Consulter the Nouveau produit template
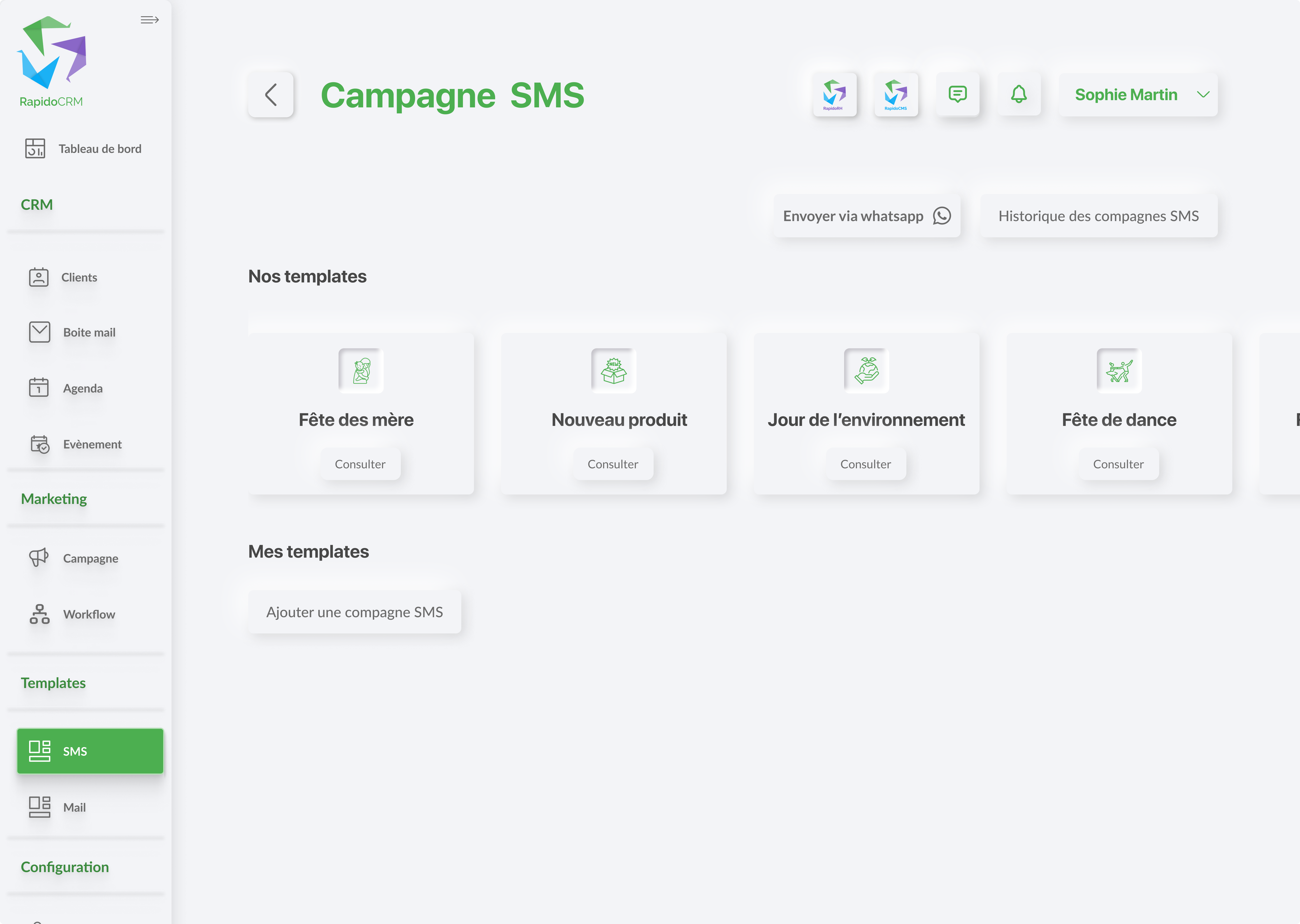This screenshot has width=1300, height=924. tap(613, 464)
